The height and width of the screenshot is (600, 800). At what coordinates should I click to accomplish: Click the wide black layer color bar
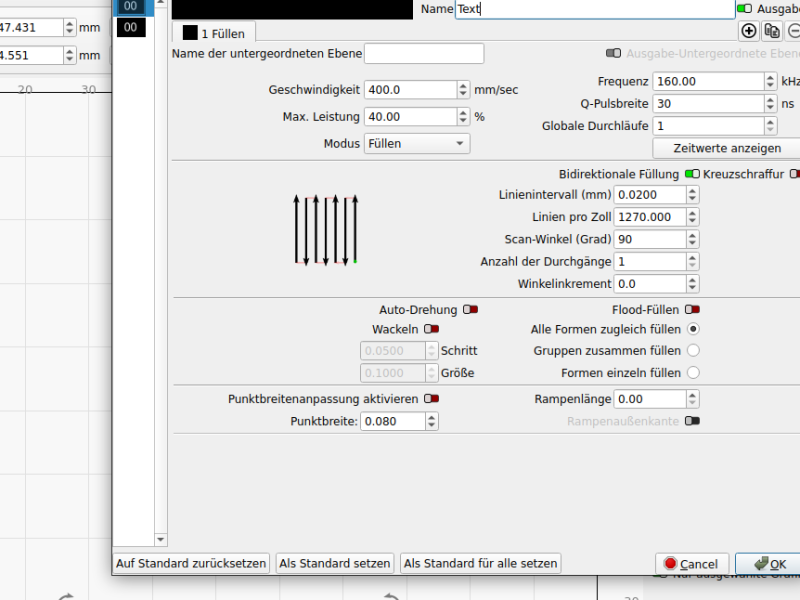[x=292, y=9]
